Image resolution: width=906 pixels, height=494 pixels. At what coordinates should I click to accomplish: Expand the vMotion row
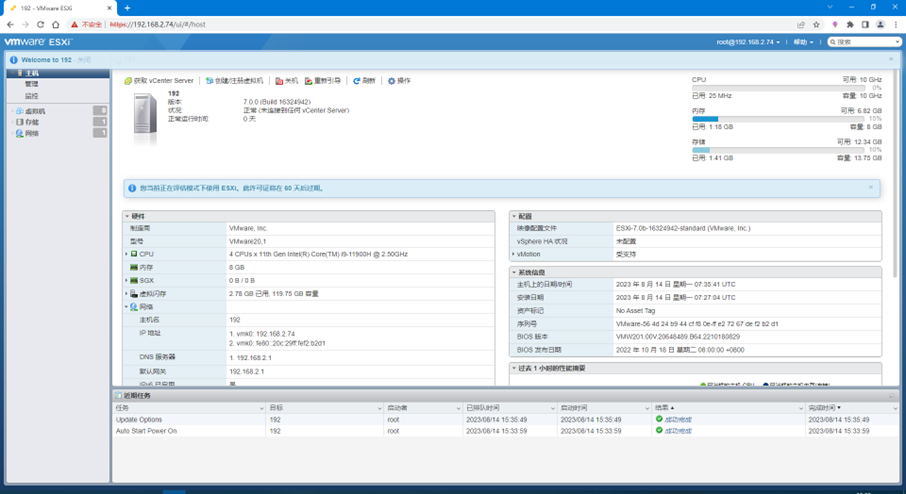point(513,254)
